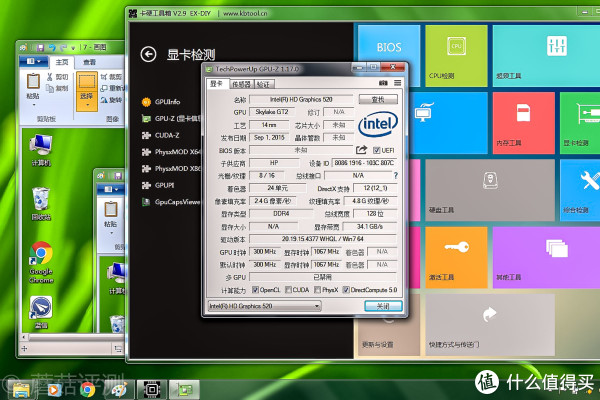Switch to the 显卡 tab in GPU-Z
This screenshot has height=400, width=600.
click(217, 84)
